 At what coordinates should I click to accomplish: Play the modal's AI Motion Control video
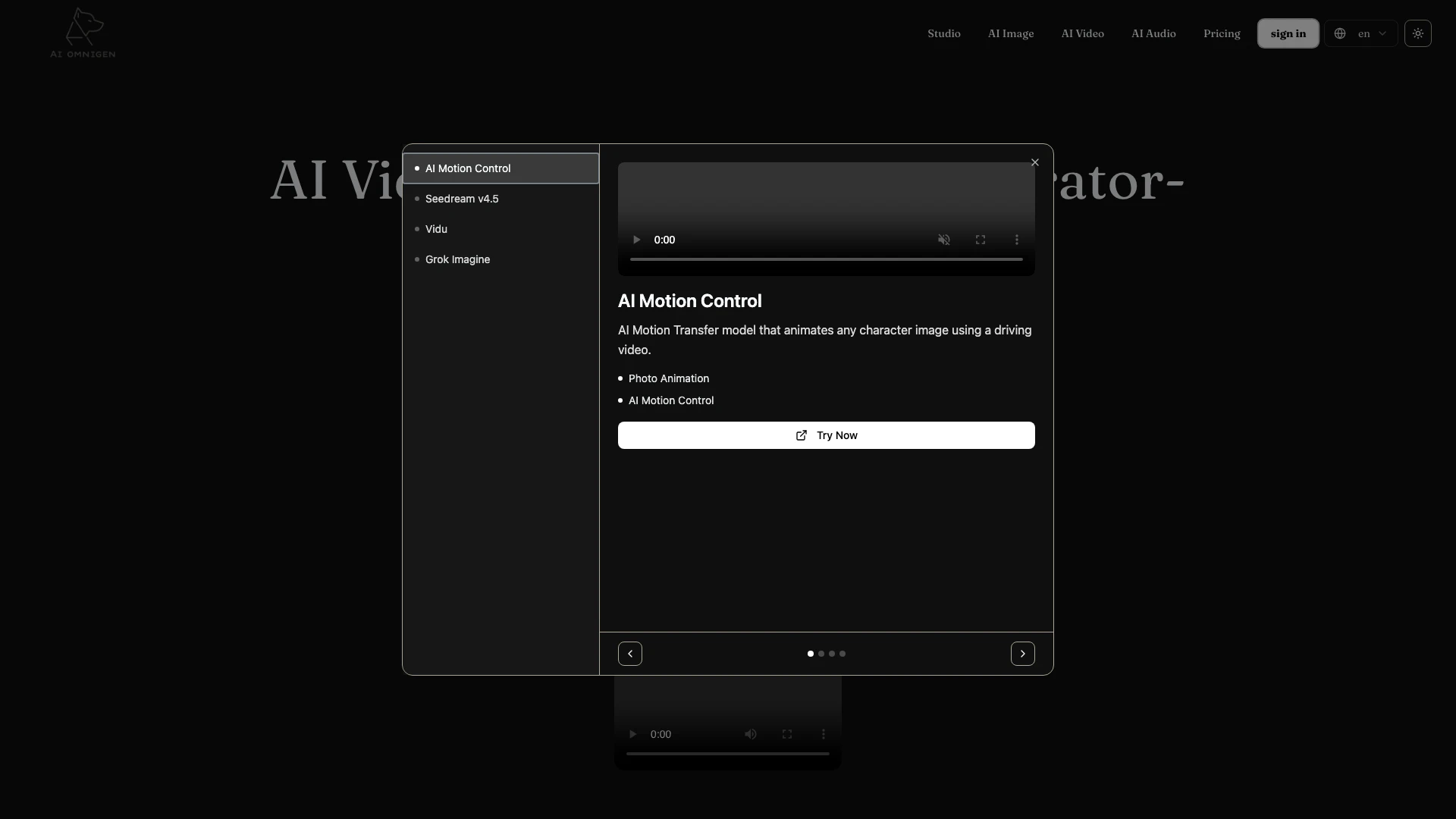(x=636, y=240)
